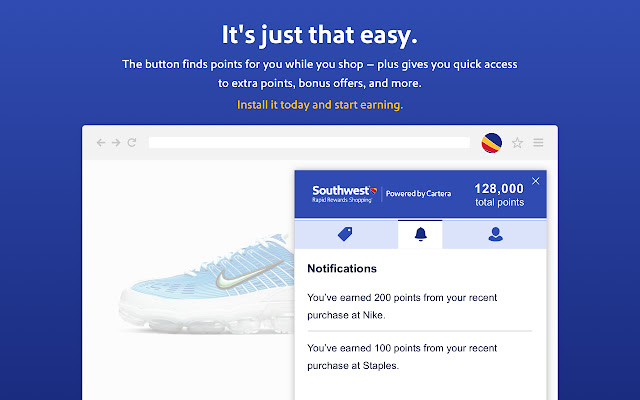
Task: Open the browser hamburger menu
Action: [x=539, y=143]
